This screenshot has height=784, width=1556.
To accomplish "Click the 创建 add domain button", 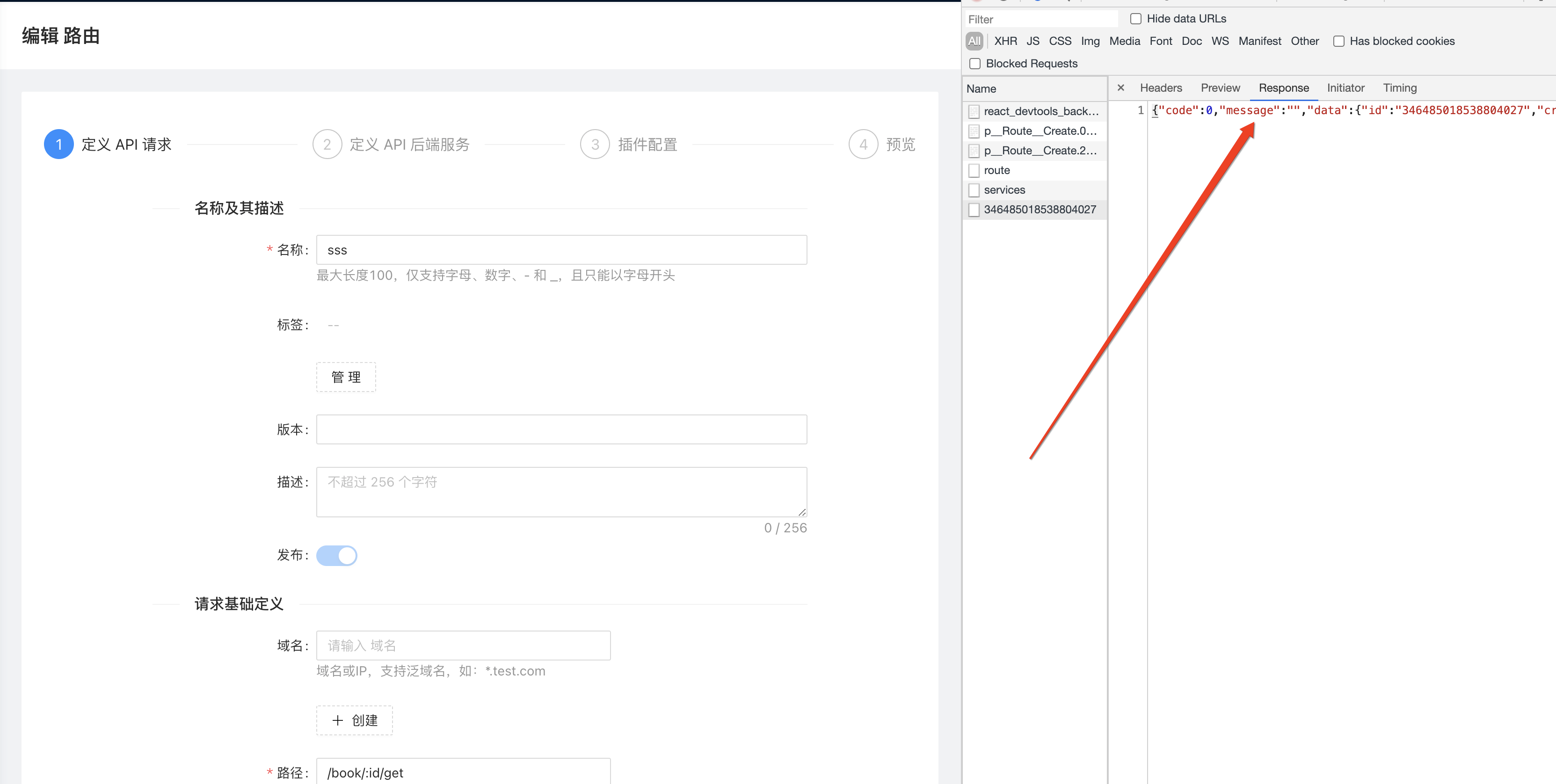I will (355, 720).
